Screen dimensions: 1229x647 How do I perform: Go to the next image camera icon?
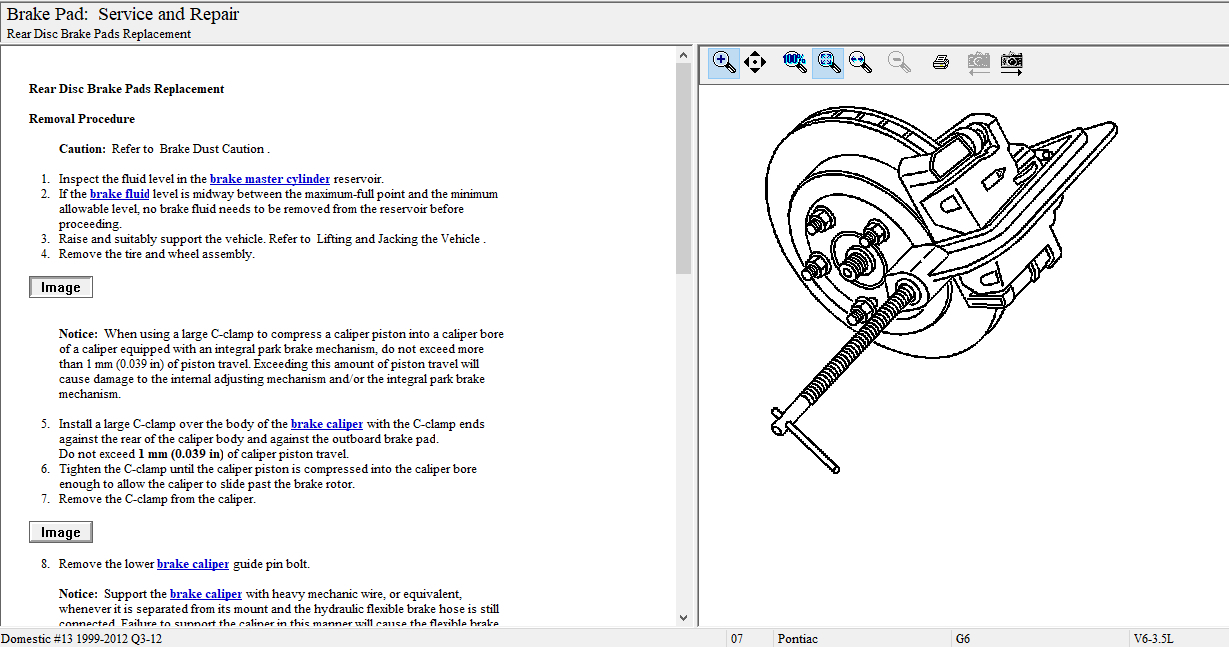pyautogui.click(x=1012, y=63)
